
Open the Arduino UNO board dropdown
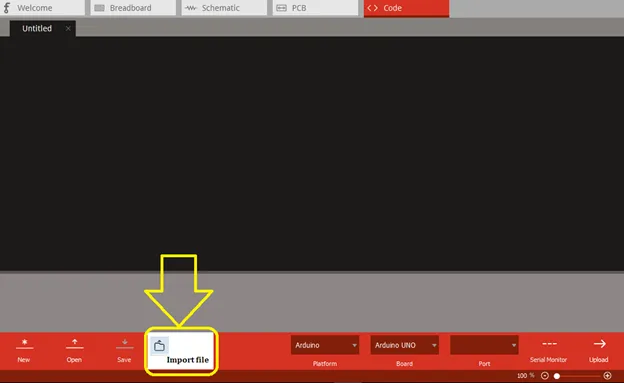[x=404, y=345]
